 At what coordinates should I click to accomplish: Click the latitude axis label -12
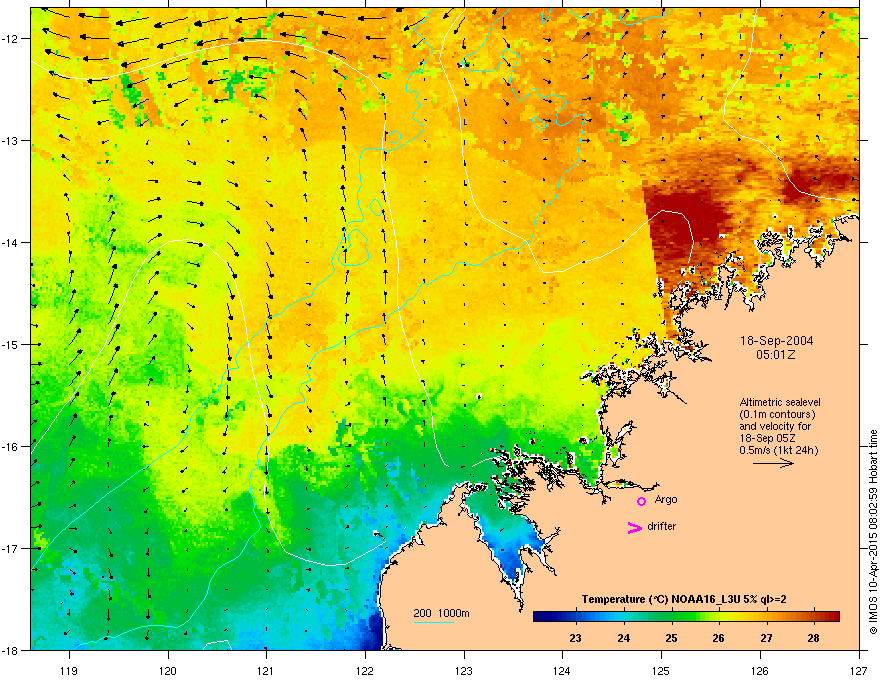point(10,39)
